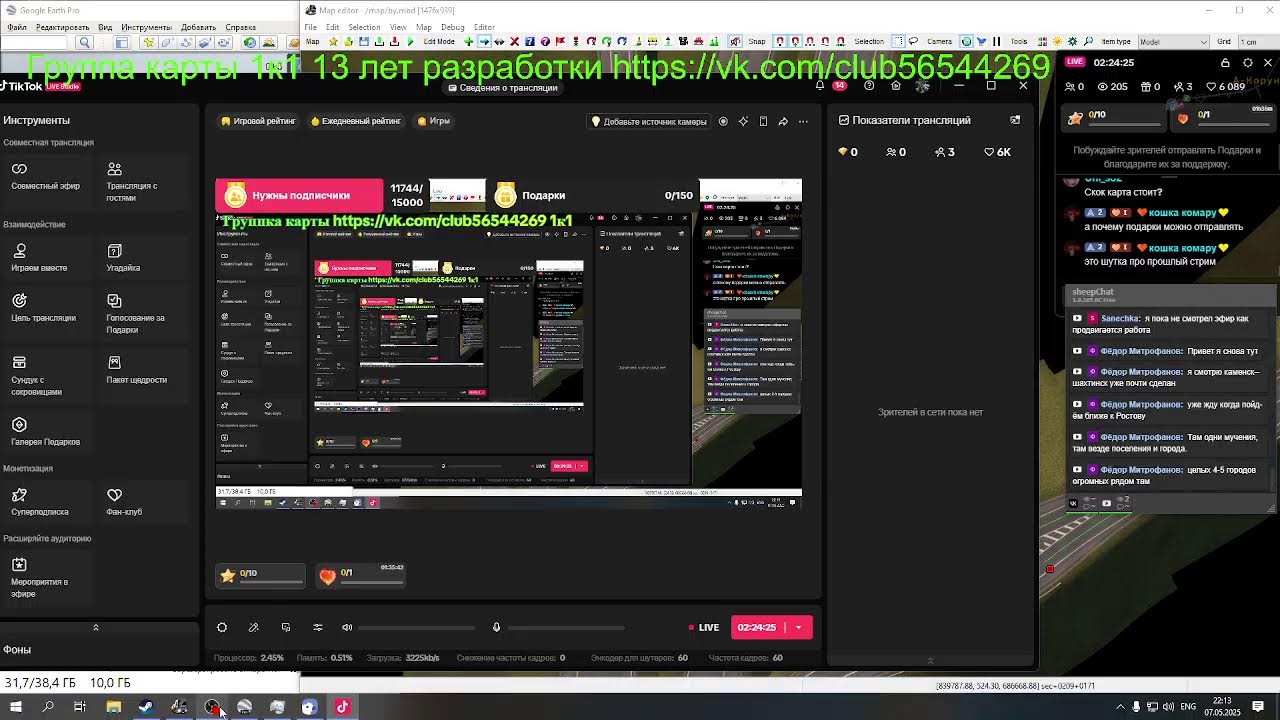Collapse the Инструменты panel with the chevron

tap(96, 627)
